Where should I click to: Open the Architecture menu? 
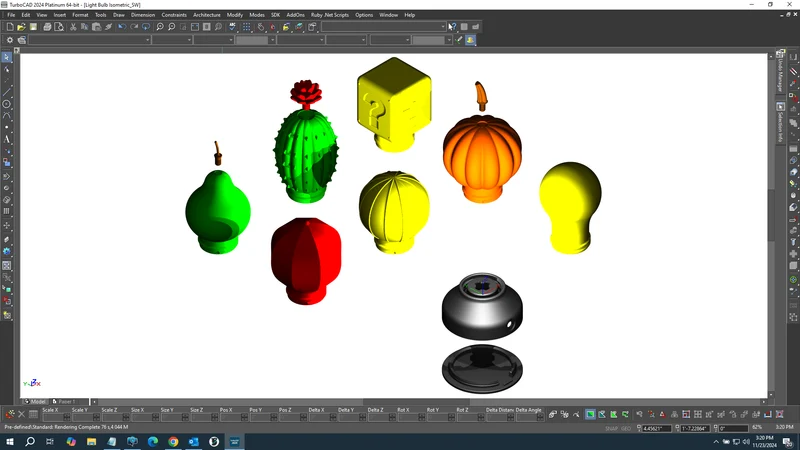tap(207, 15)
